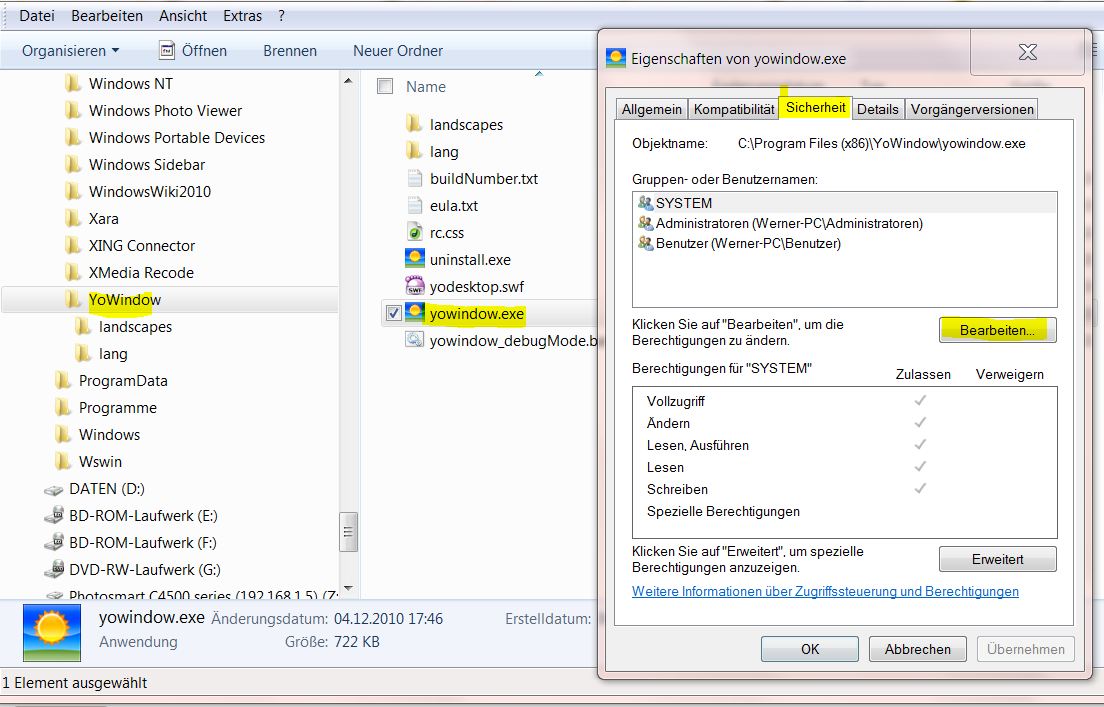This screenshot has height=707, width=1104.
Task: Click the lang folder icon in file list
Action: [x=415, y=151]
